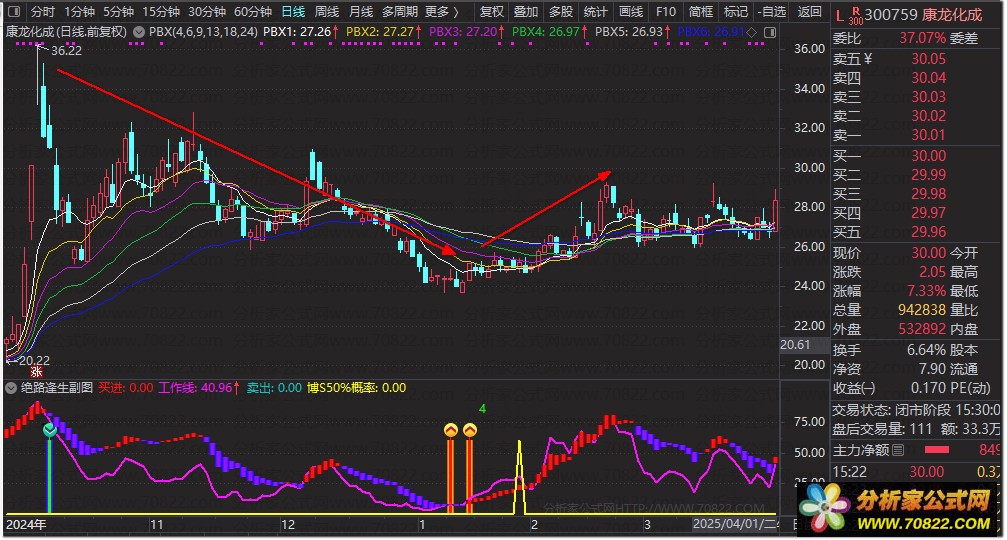Open the 多股 multi-stock view
1007x540 pixels.
point(561,12)
